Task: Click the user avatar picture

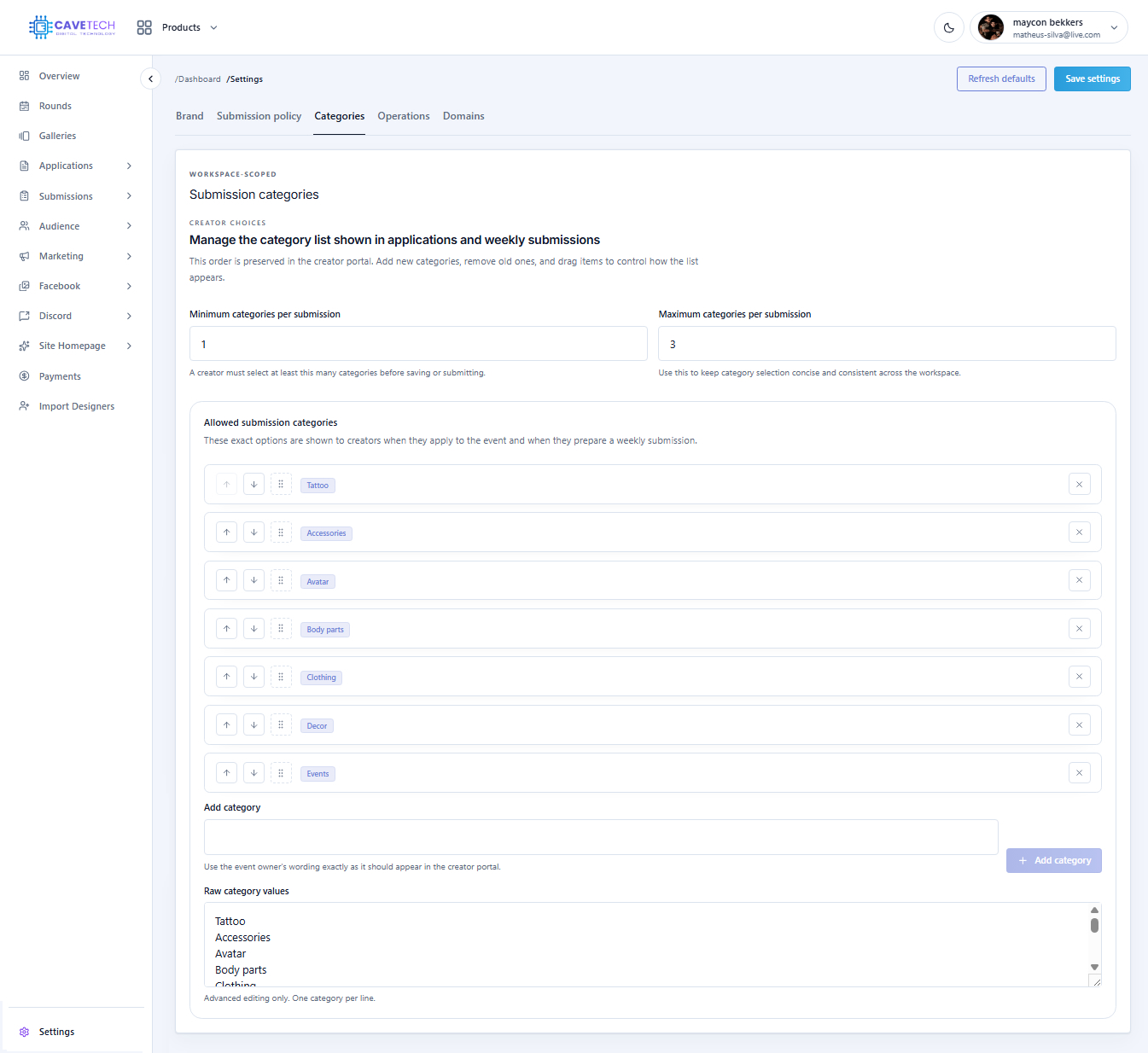Action: tap(991, 27)
